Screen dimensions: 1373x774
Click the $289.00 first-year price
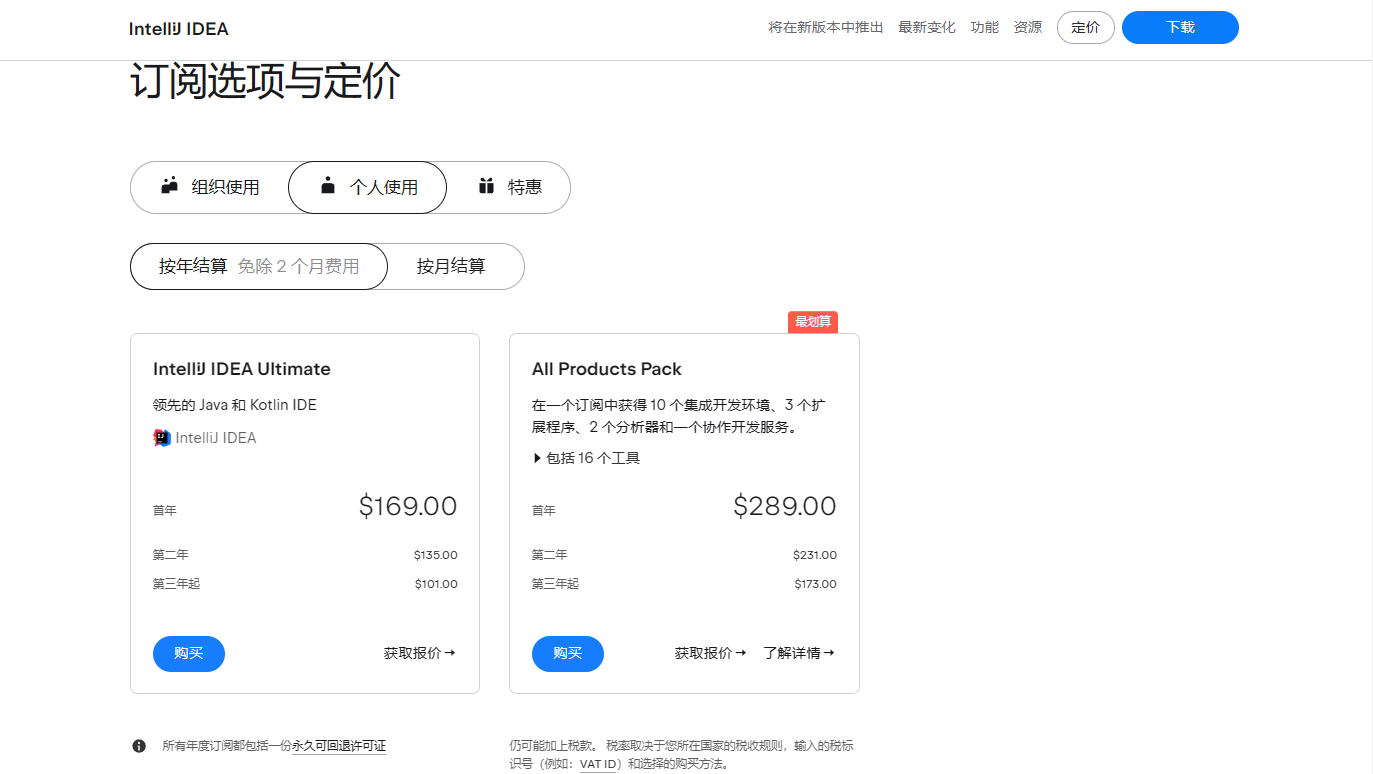[785, 506]
